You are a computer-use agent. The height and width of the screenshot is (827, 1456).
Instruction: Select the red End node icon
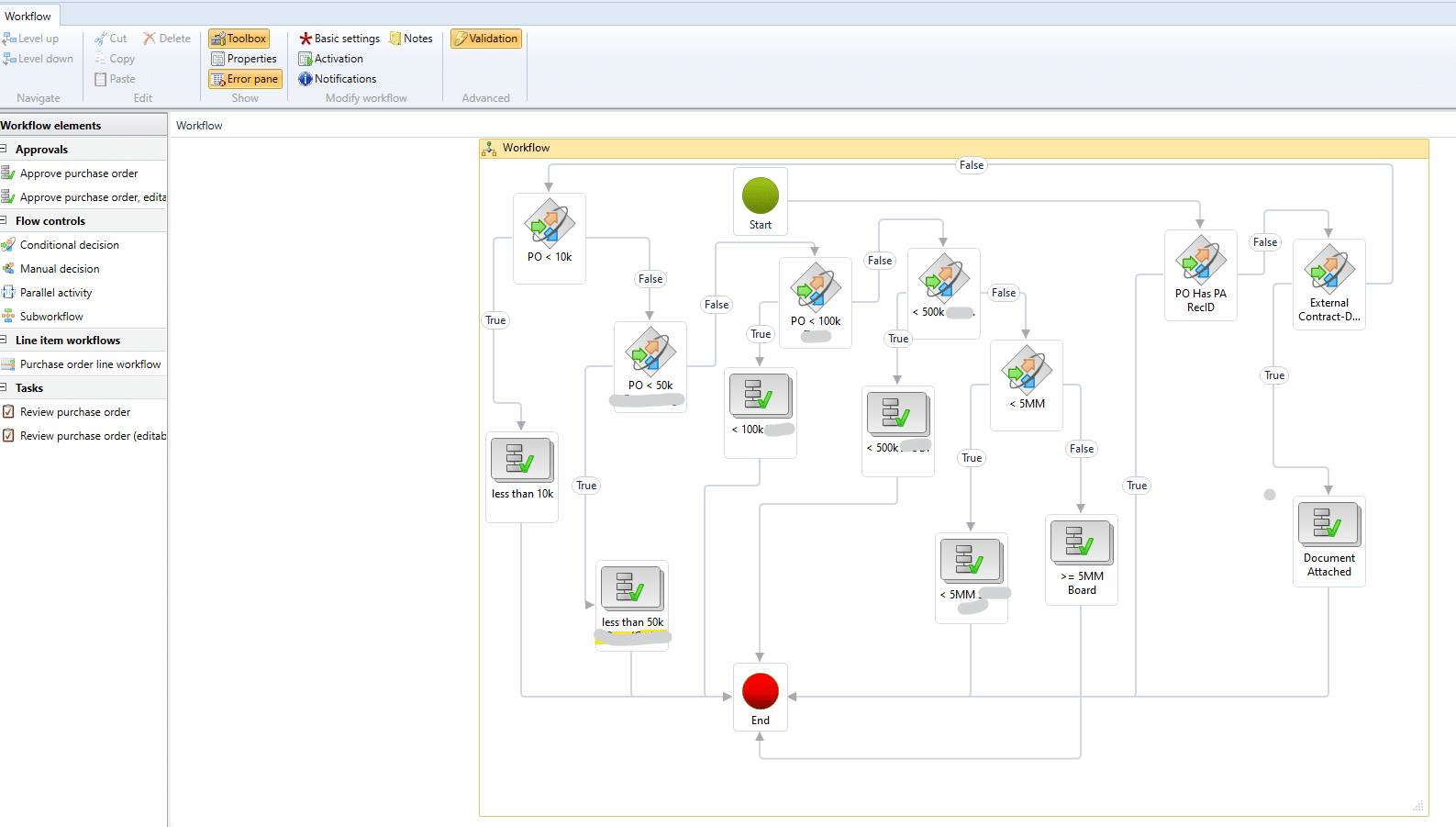[x=760, y=691]
